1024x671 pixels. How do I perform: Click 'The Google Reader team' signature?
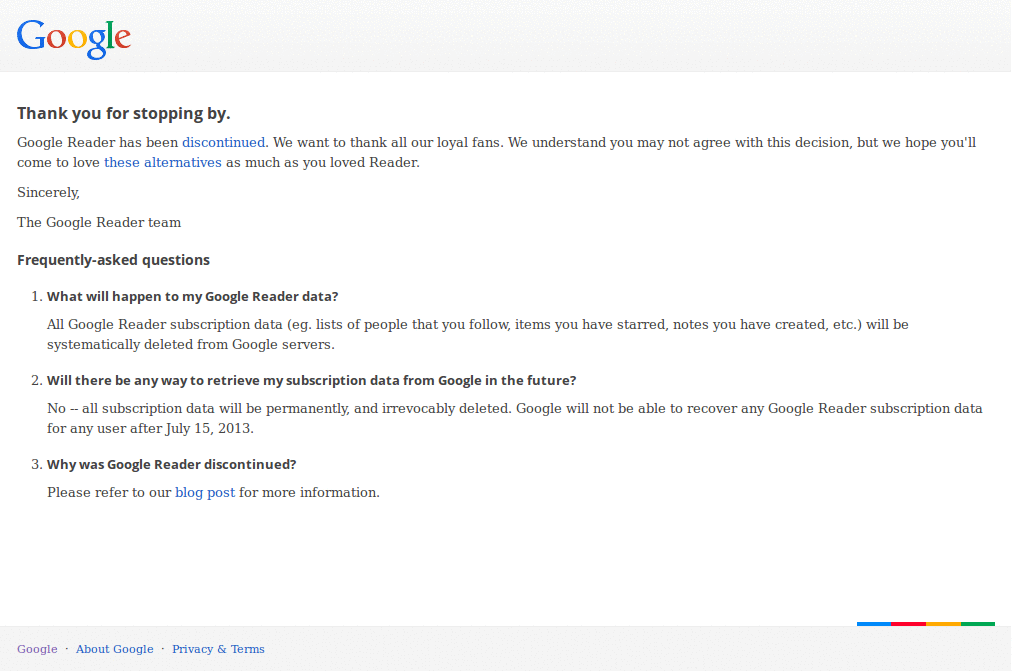coord(99,223)
